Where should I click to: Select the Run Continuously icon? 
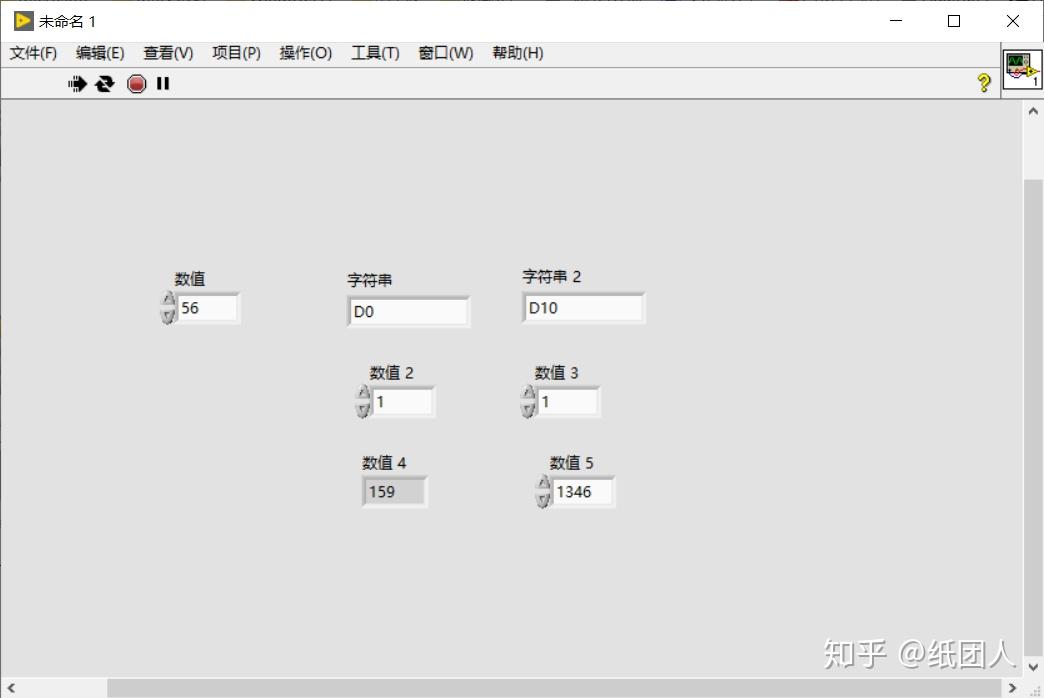point(105,84)
